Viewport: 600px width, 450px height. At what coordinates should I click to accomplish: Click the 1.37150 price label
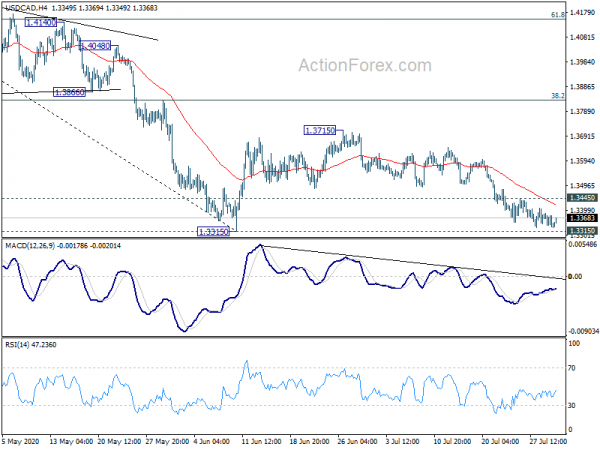[320, 130]
